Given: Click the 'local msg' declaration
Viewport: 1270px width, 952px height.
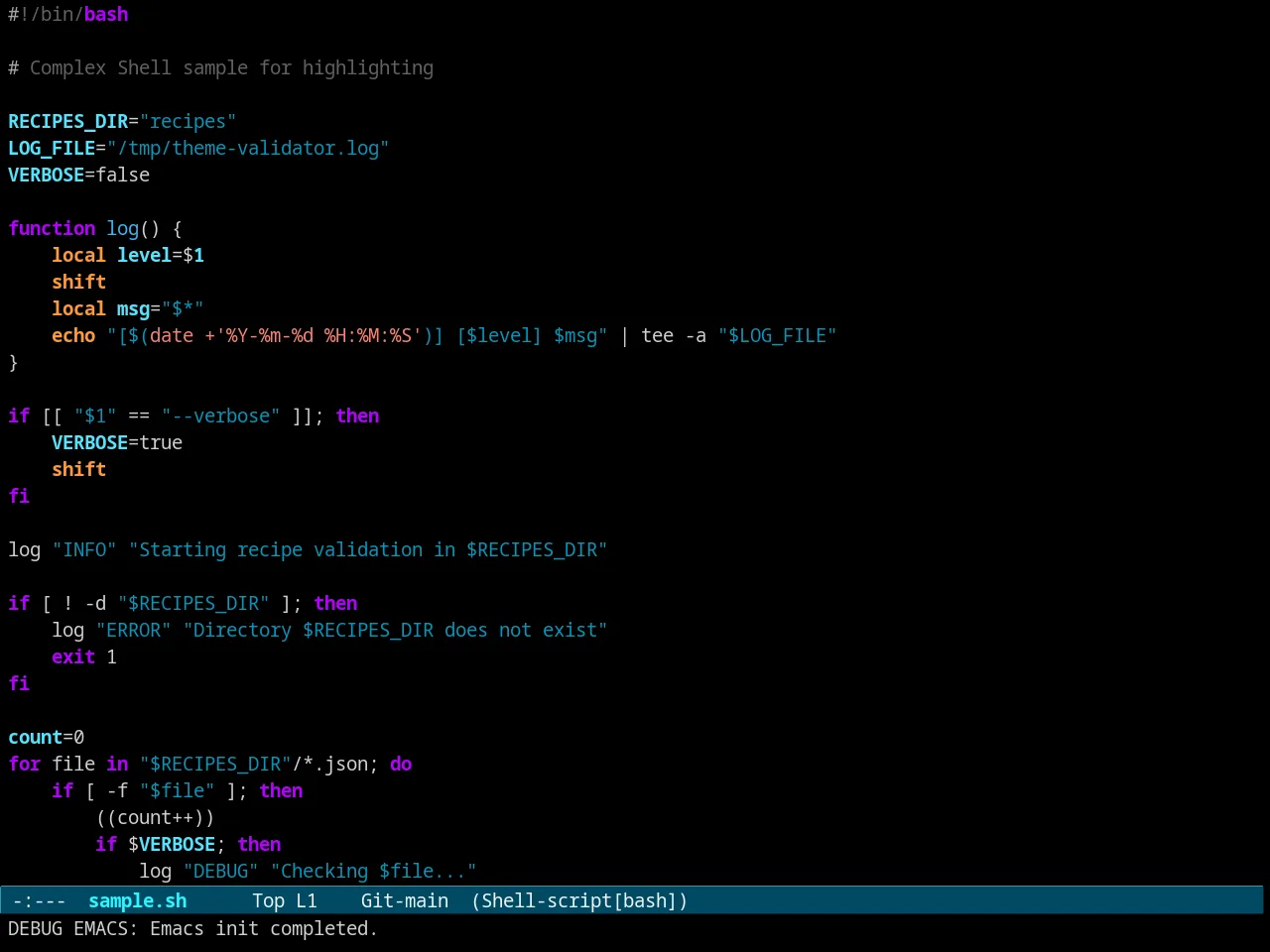Looking at the screenshot, I should [x=128, y=308].
